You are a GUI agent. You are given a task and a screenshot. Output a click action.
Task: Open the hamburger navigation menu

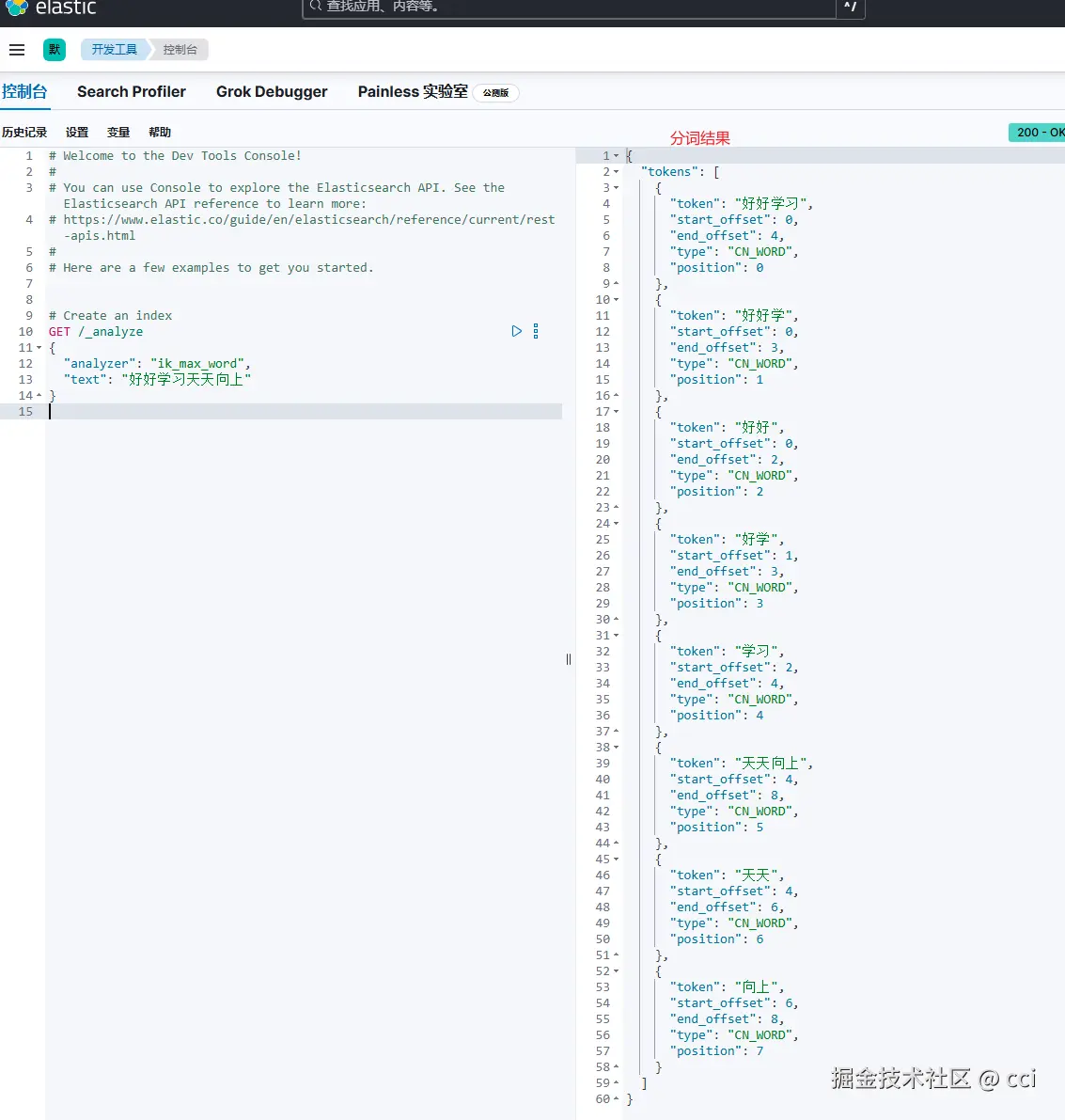pos(17,49)
